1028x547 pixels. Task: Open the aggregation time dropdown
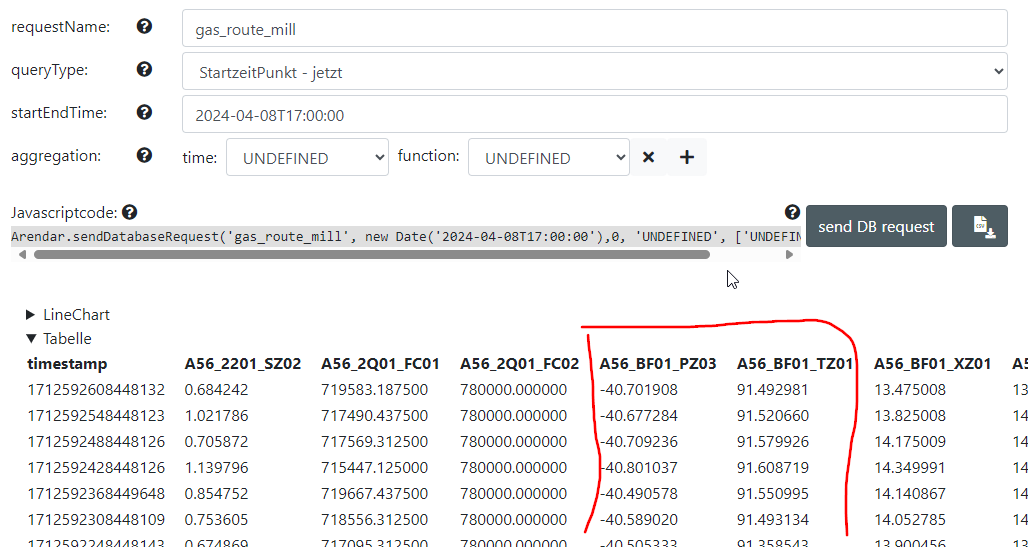[x=307, y=157]
